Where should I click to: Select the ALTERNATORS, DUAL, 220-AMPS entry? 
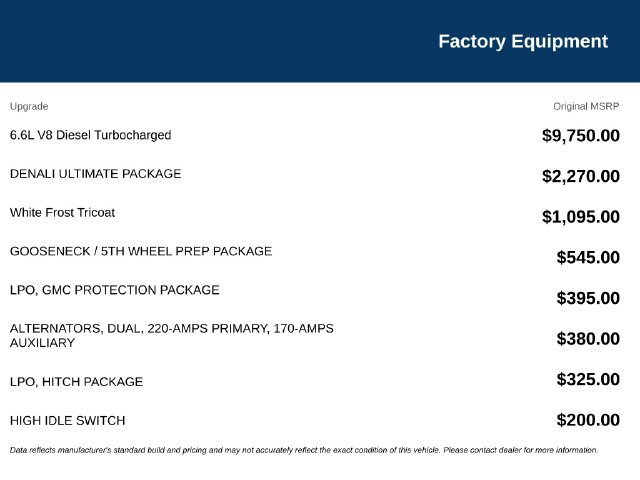click(x=172, y=336)
